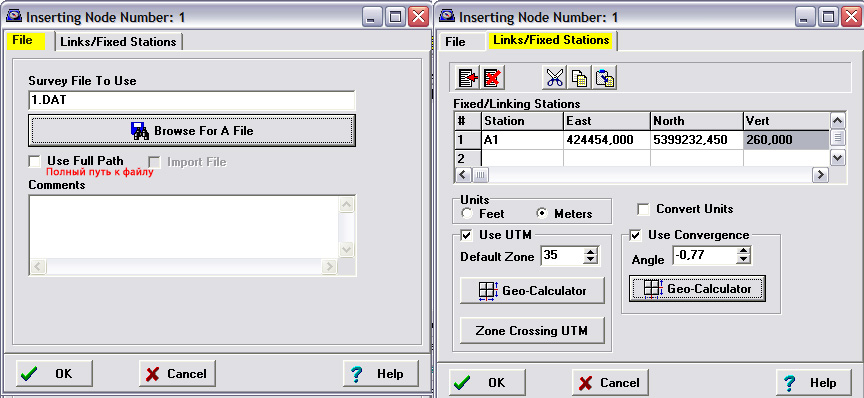Click the scissors cut icon
Image resolution: width=864 pixels, height=398 pixels.
coord(554,78)
